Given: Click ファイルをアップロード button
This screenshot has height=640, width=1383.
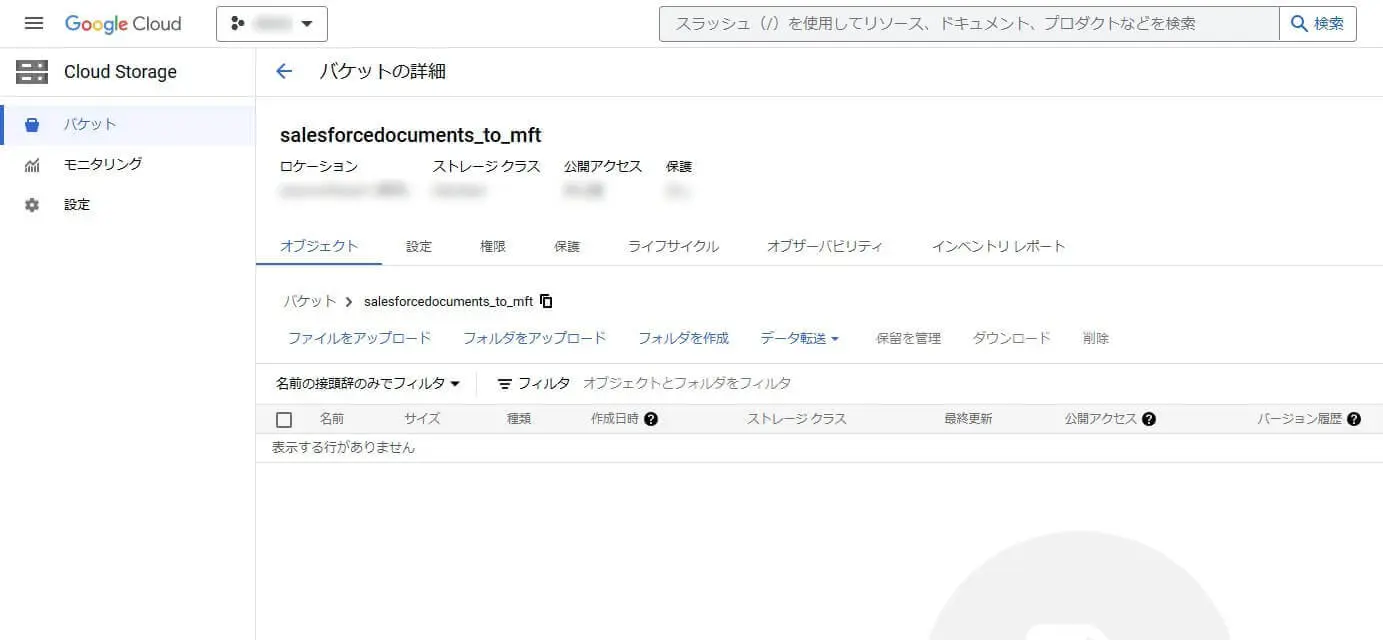Looking at the screenshot, I should point(360,338).
